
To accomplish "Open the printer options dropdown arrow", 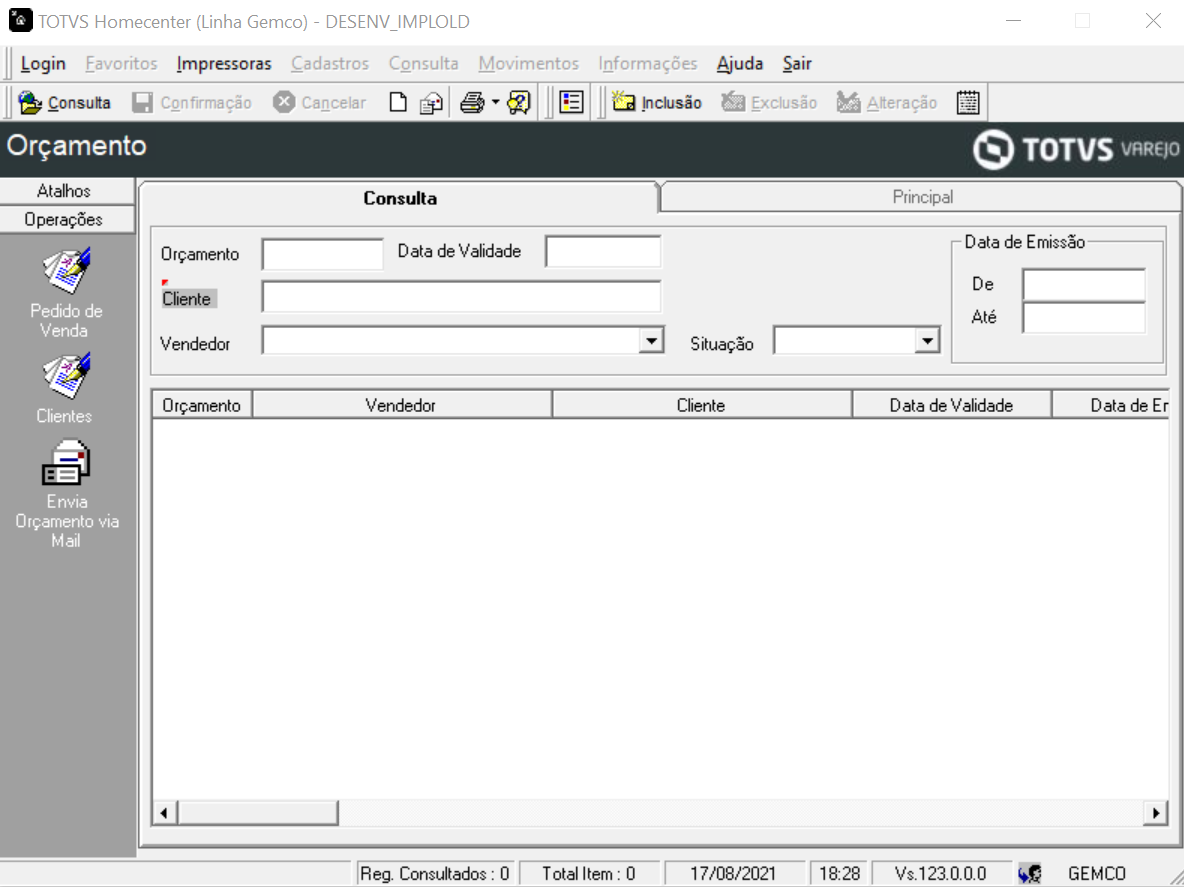I will [x=495, y=103].
